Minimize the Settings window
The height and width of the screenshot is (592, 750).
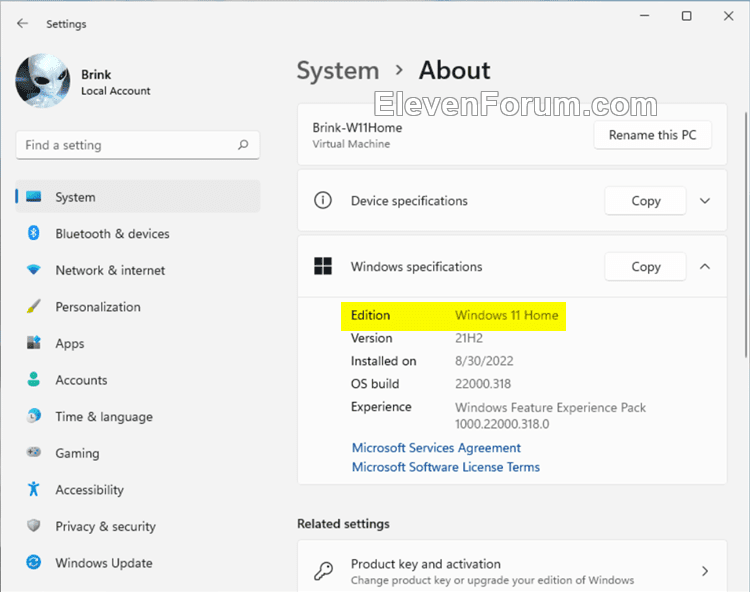(645, 16)
